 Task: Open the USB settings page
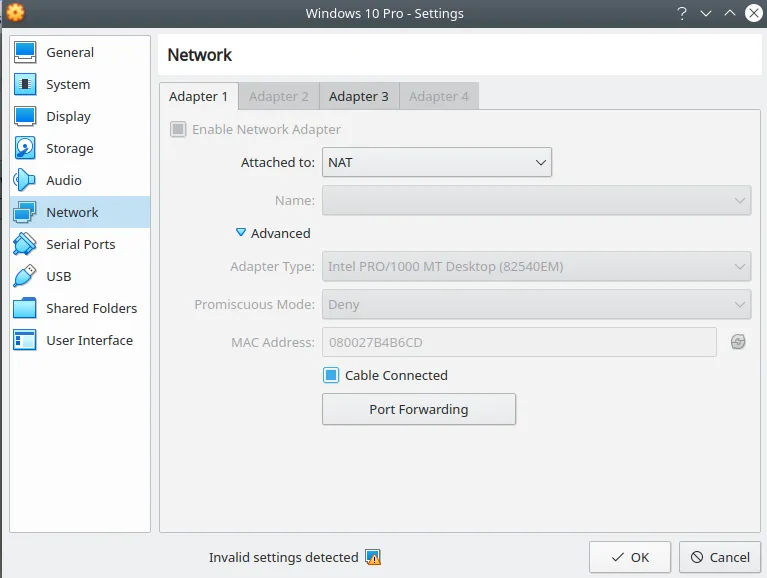pyautogui.click(x=80, y=276)
